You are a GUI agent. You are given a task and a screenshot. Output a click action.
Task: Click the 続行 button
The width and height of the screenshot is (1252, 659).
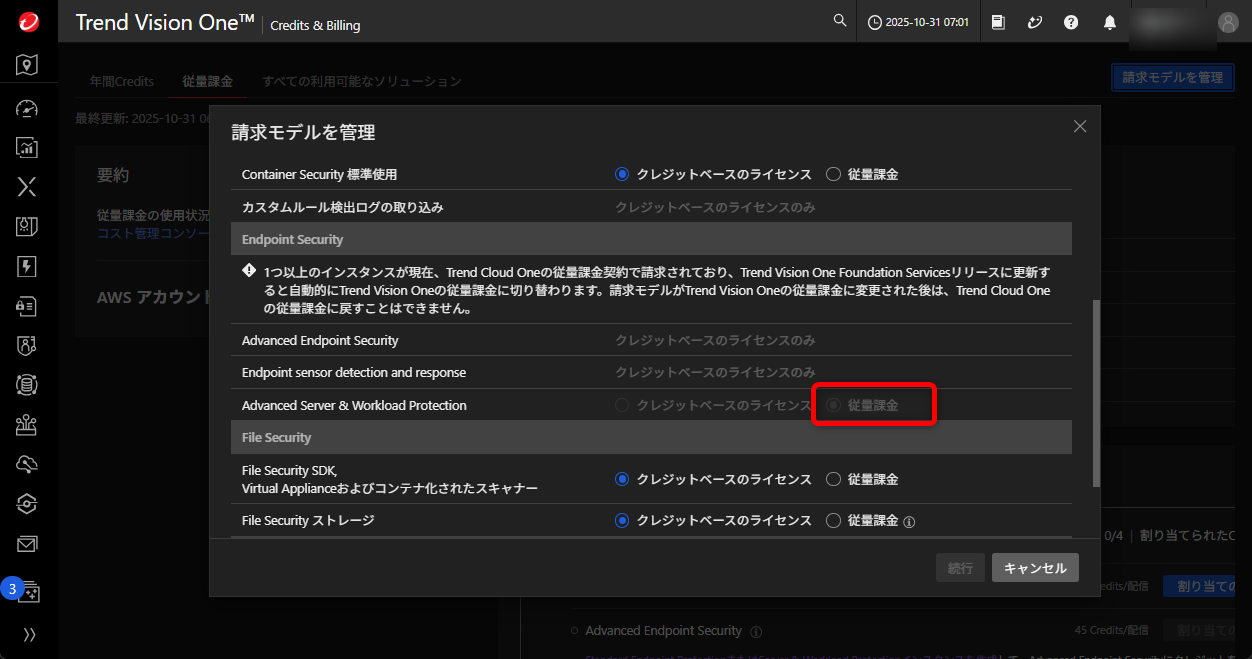pyautogui.click(x=960, y=568)
